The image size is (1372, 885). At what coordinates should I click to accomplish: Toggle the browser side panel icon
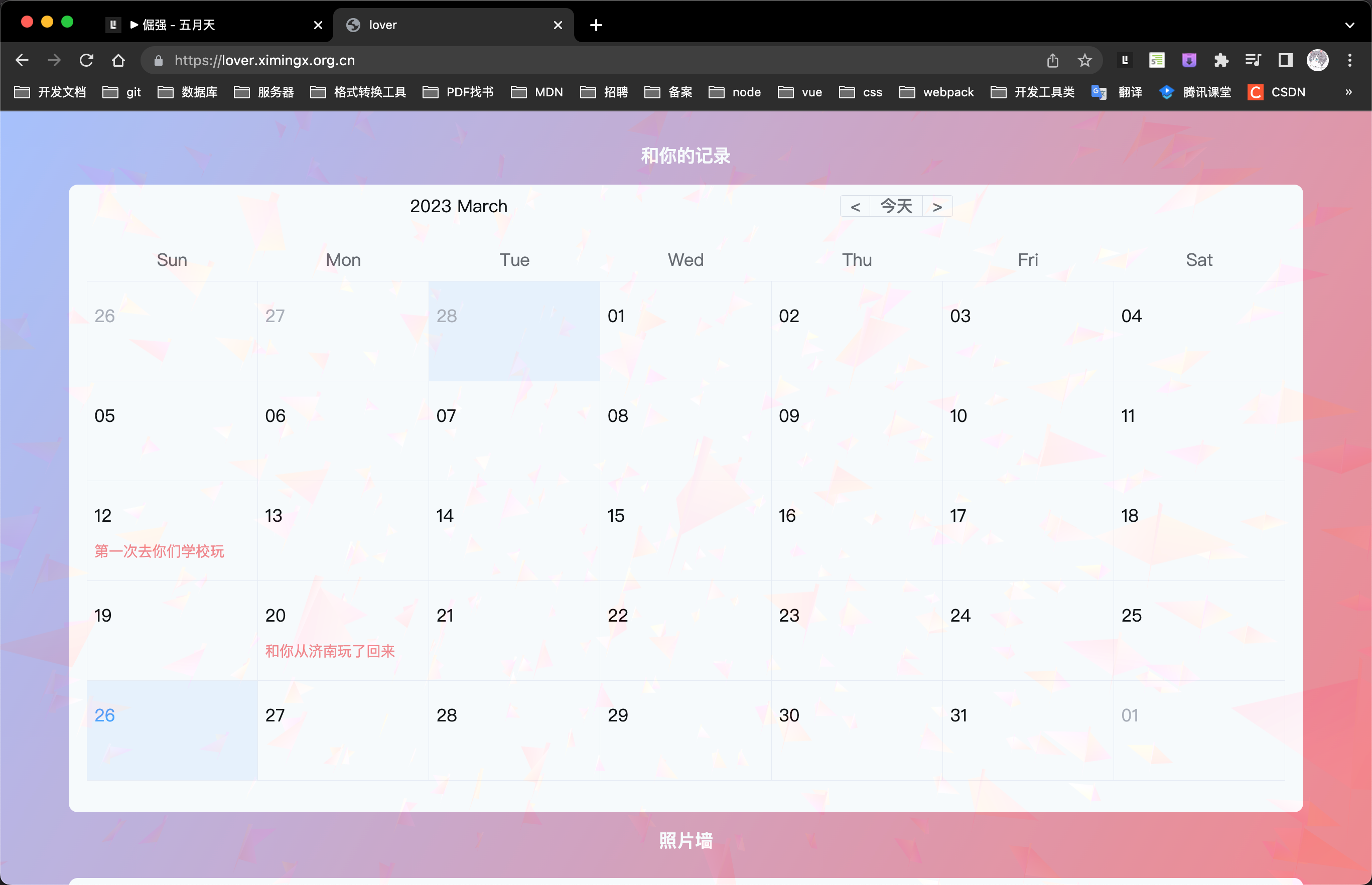point(1285,60)
